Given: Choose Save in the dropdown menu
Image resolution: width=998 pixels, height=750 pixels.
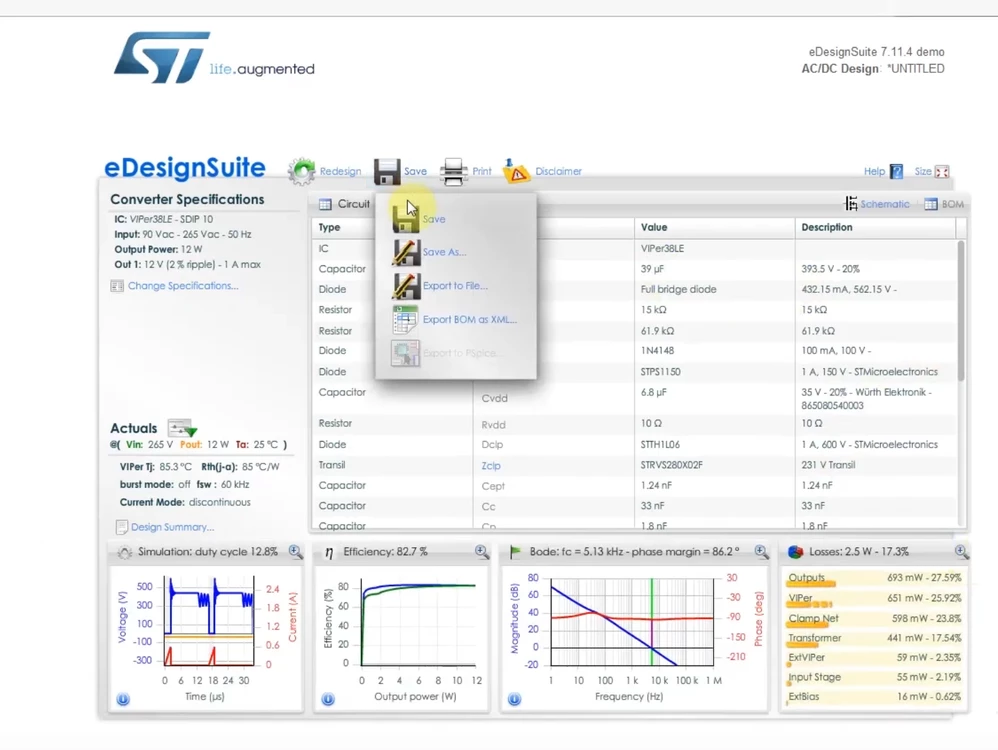Looking at the screenshot, I should (433, 219).
